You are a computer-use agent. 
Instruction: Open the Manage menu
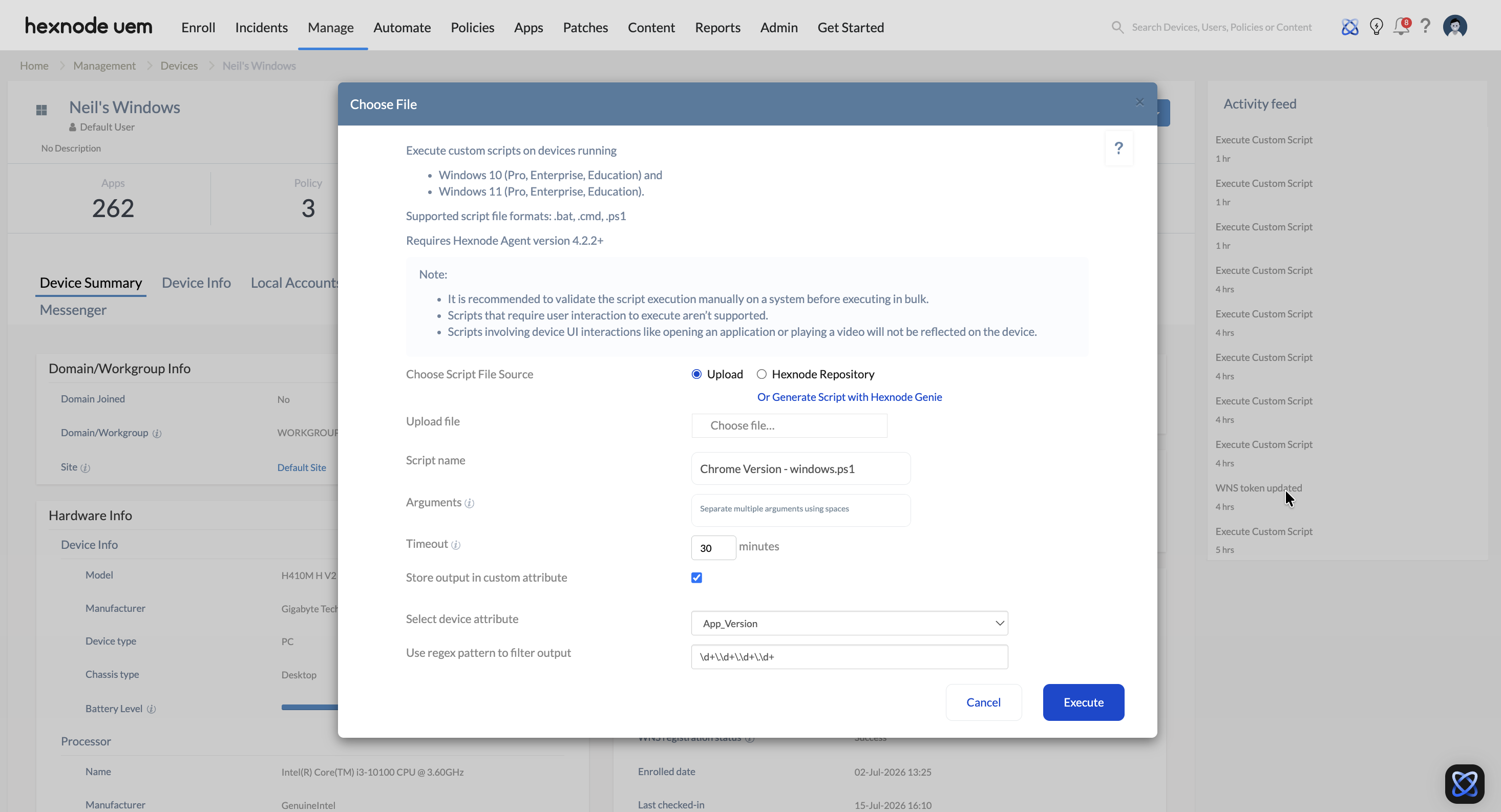pos(330,27)
